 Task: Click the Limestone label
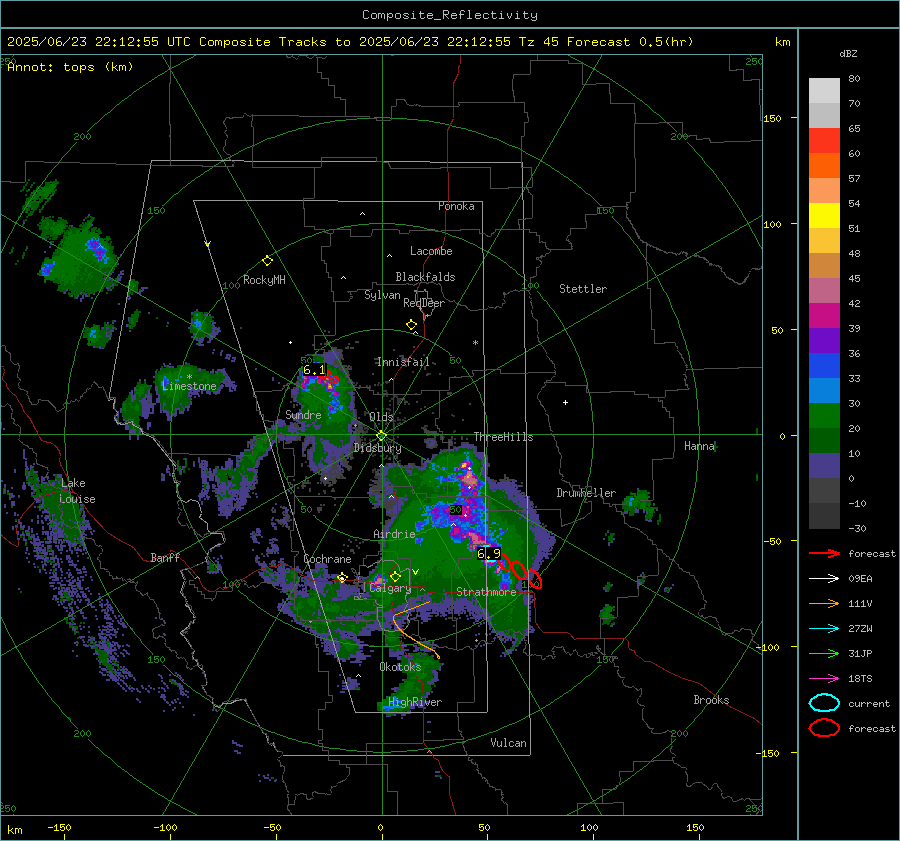pos(189,386)
